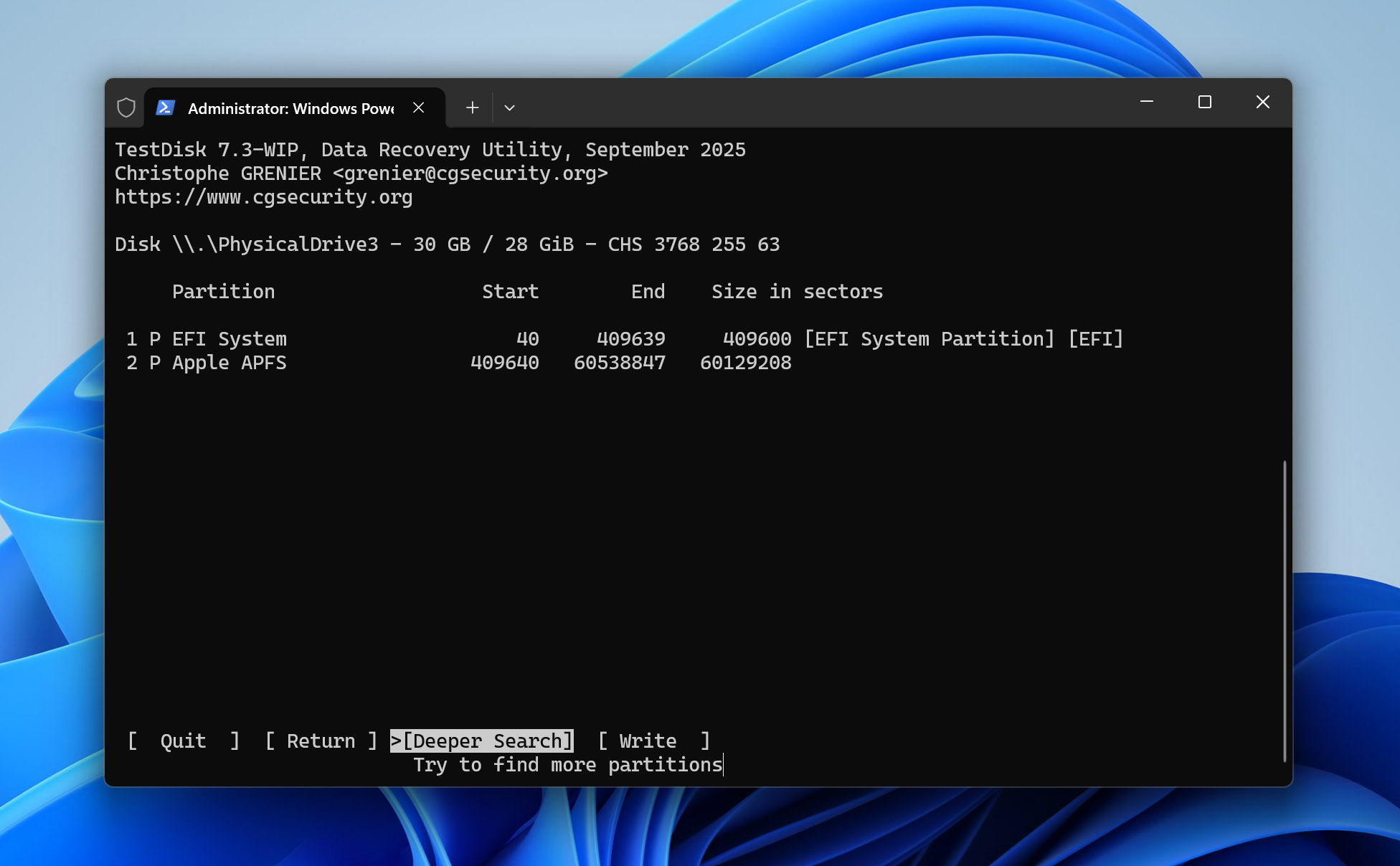
Task: Choose the Write option in TestDisk
Action: (654, 741)
